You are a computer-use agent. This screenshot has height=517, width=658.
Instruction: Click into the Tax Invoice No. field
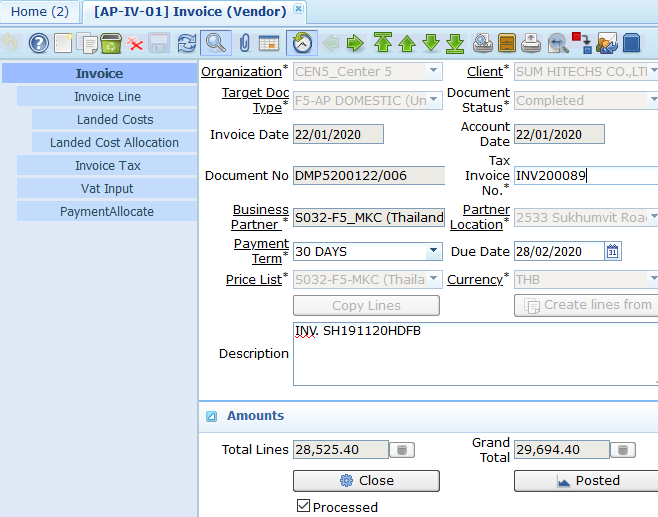pos(587,175)
